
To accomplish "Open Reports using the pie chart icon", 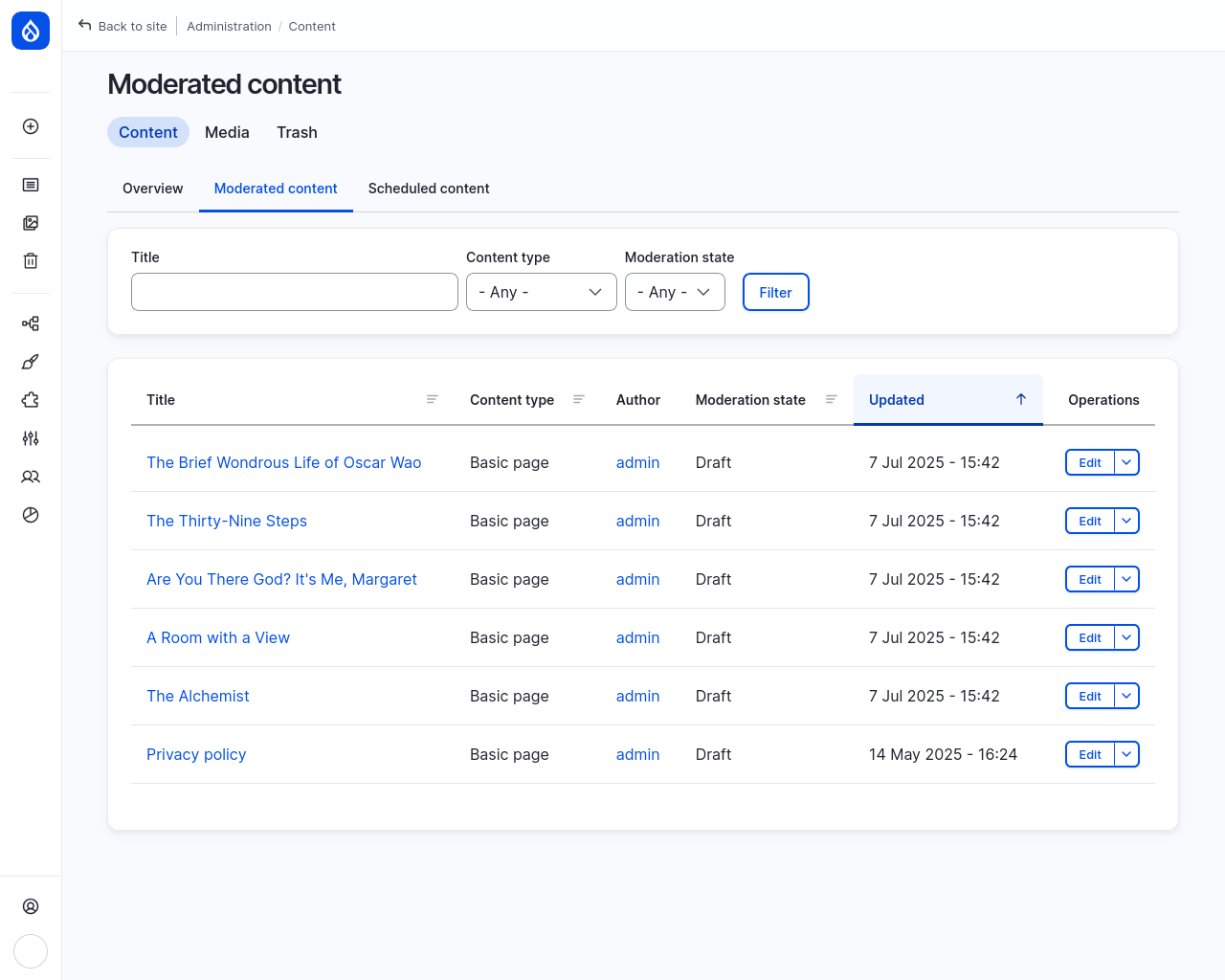I will point(30,514).
